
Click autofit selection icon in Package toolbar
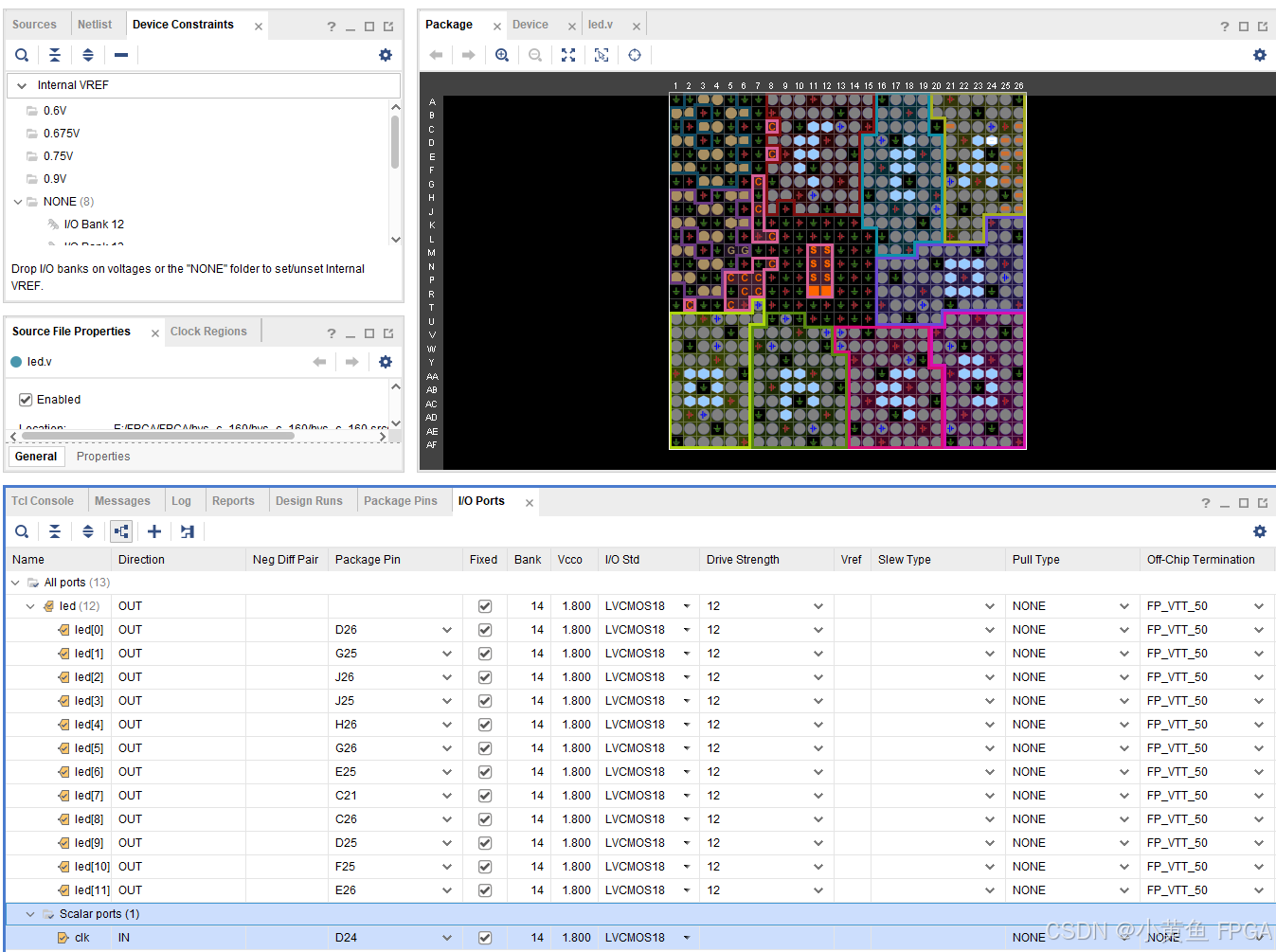point(602,55)
